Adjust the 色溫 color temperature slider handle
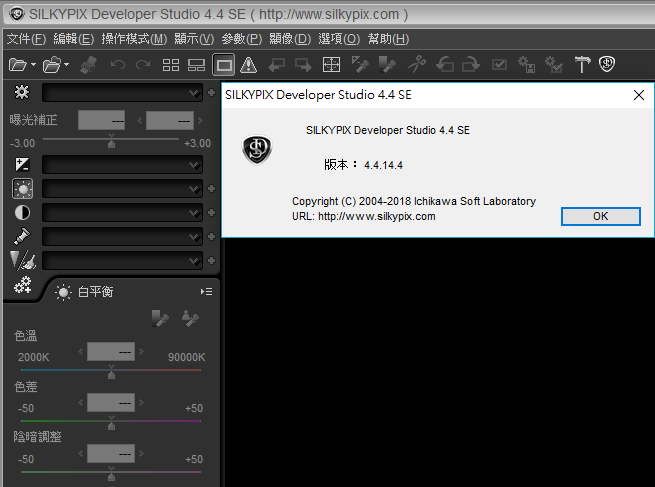Viewport: 655px width, 487px height. click(x=111, y=375)
